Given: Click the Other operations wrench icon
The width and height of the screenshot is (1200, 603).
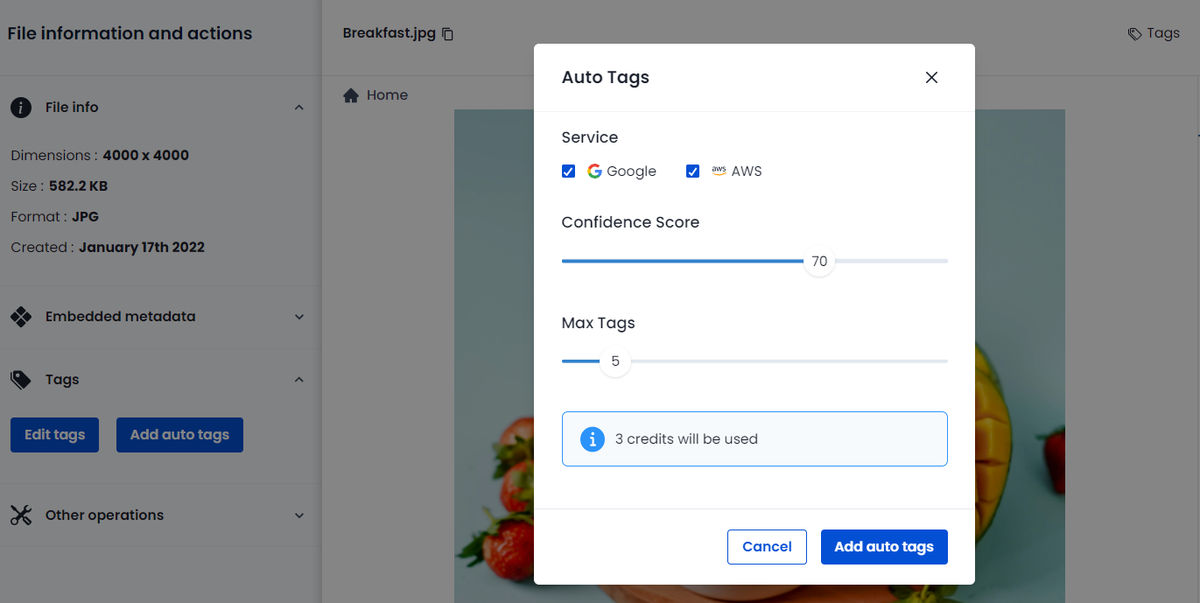Looking at the screenshot, I should coord(20,514).
